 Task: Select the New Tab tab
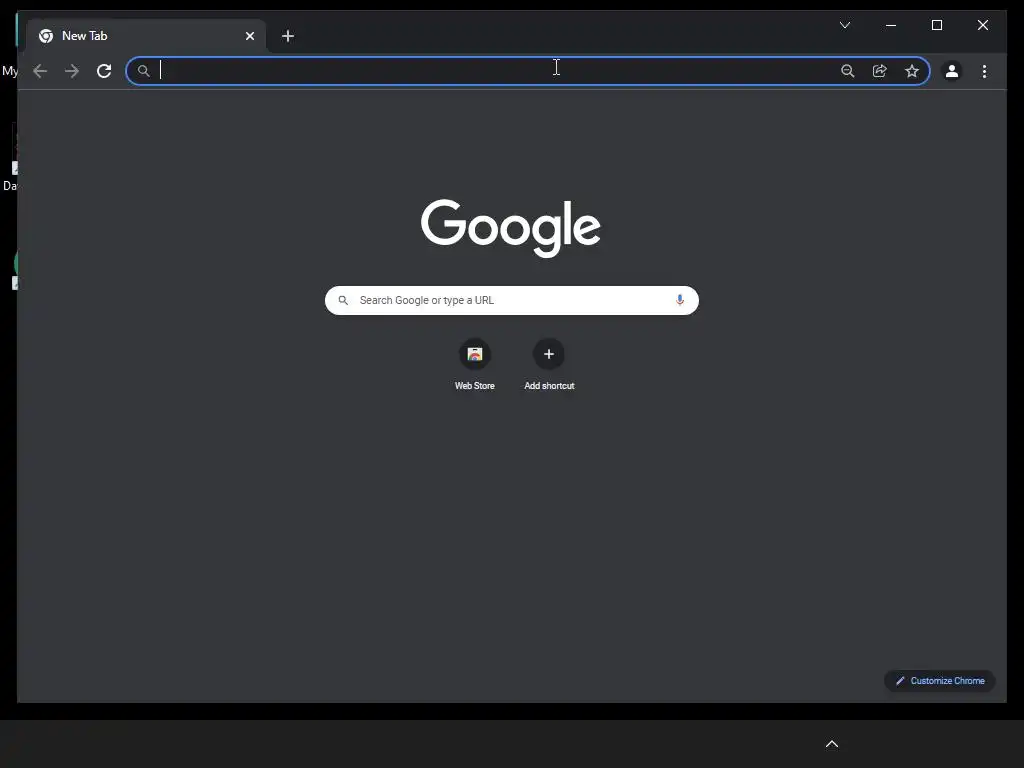click(x=146, y=36)
